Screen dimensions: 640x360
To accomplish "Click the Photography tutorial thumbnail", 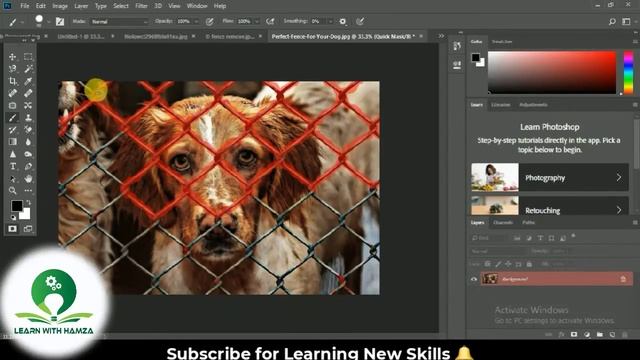I will 495,177.
